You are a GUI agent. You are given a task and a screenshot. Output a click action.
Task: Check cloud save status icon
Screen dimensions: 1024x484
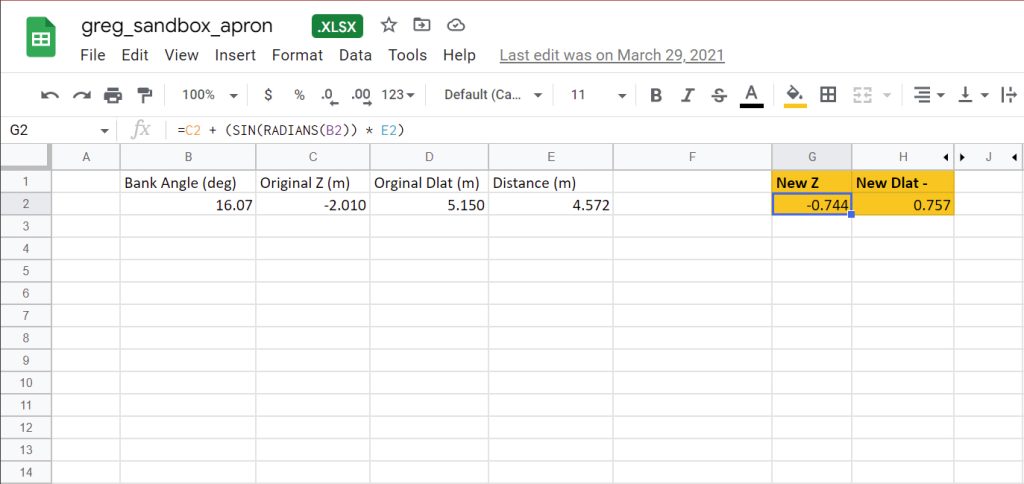(456, 25)
